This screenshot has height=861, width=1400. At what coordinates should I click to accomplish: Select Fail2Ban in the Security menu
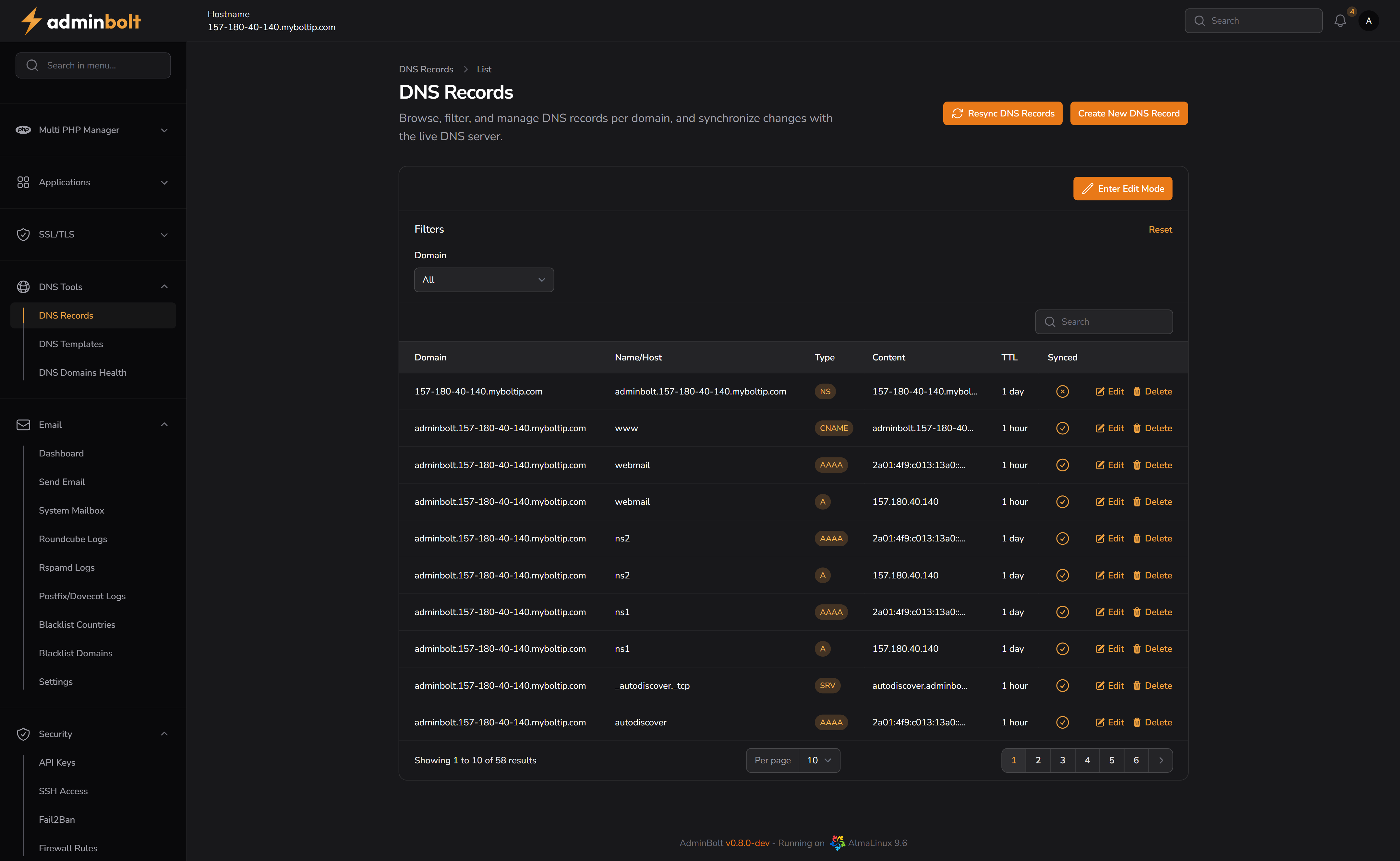[56, 819]
